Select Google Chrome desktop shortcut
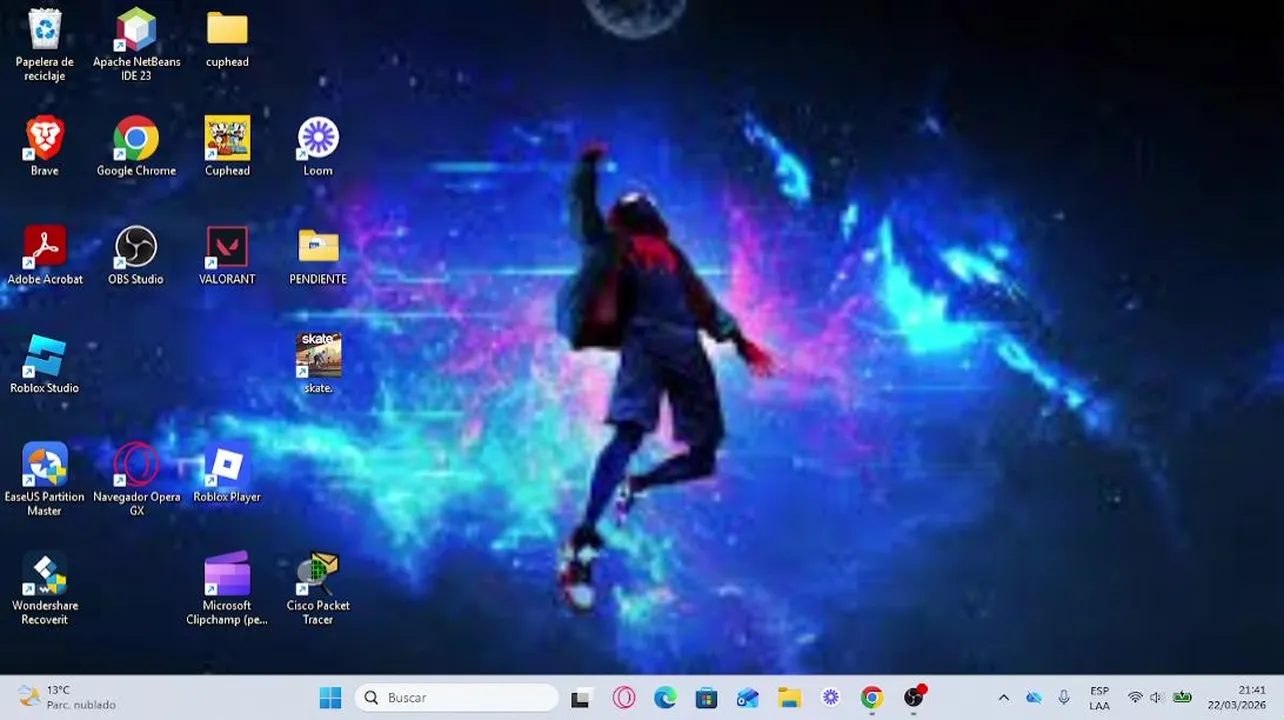Screen dimensions: 1284x720 click(136, 147)
